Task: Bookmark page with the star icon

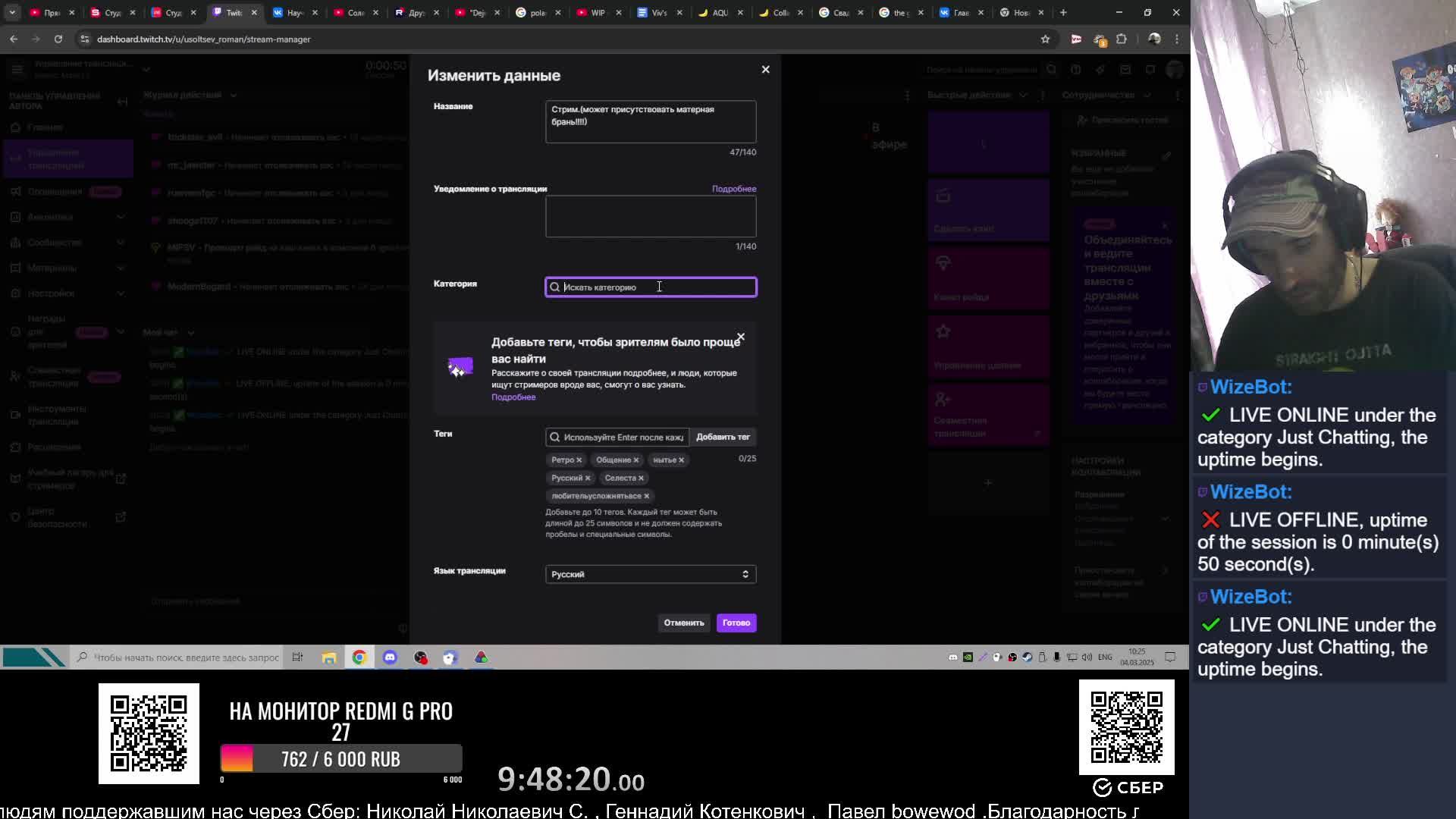Action: [1045, 39]
